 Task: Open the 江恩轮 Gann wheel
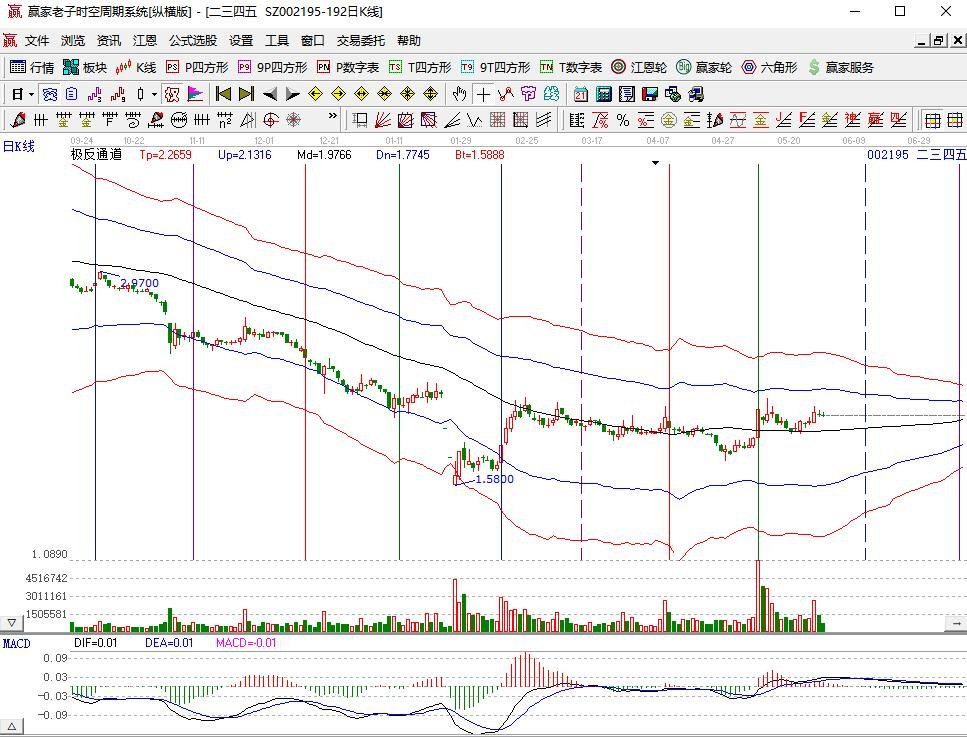[639, 67]
